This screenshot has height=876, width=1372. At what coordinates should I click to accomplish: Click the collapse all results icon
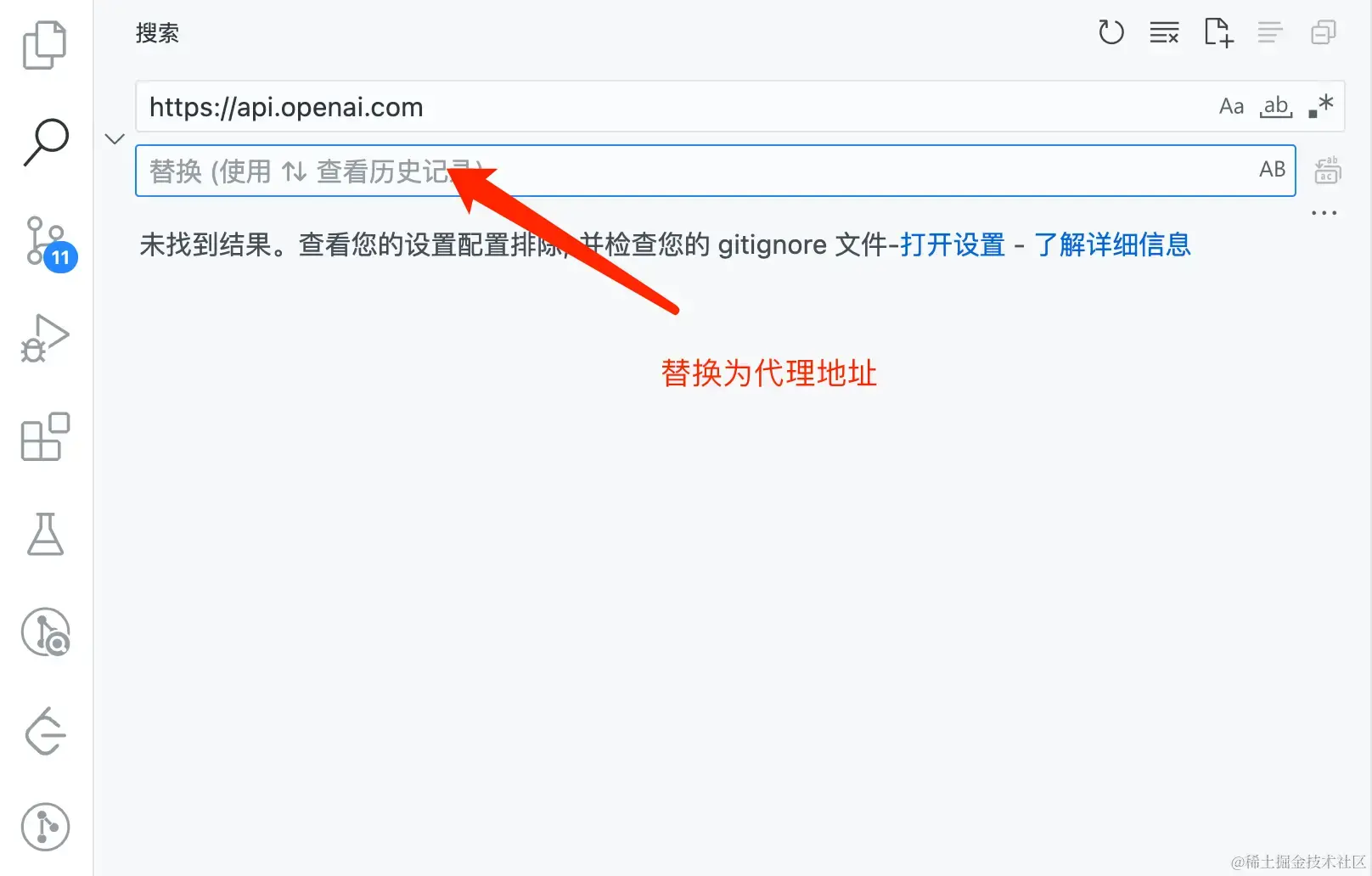(x=1323, y=33)
